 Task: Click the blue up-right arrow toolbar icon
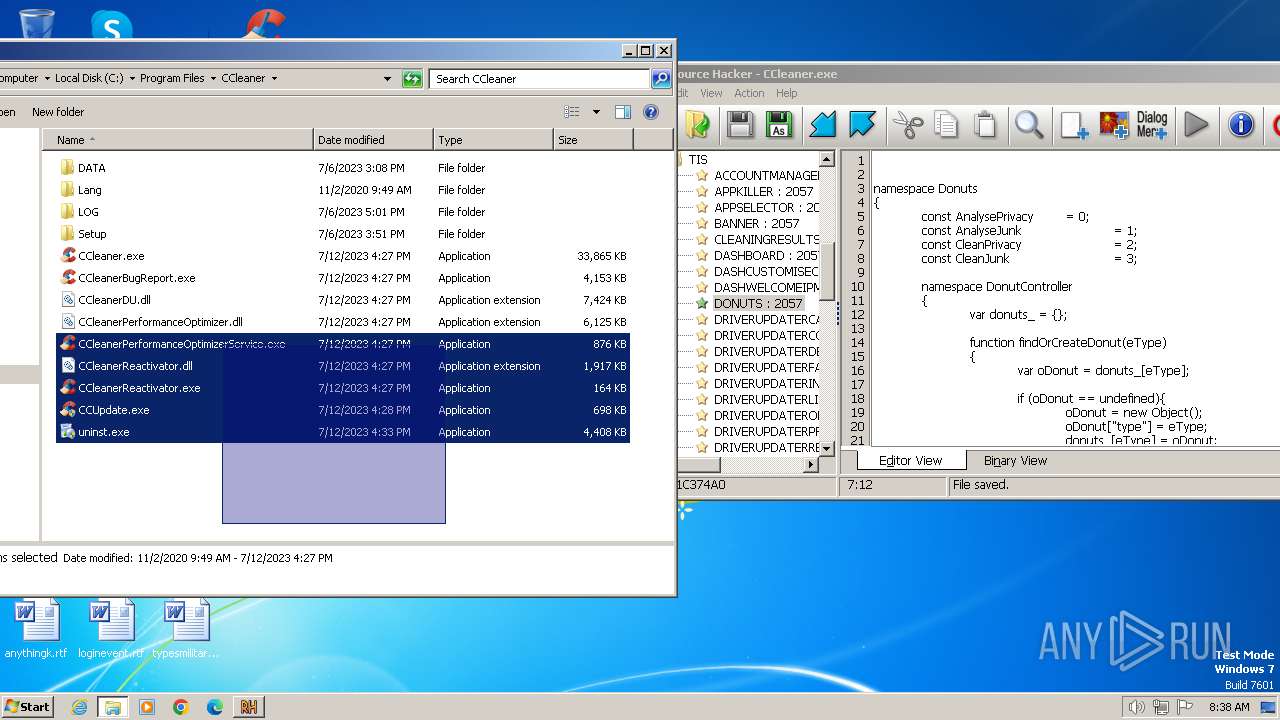(x=862, y=124)
